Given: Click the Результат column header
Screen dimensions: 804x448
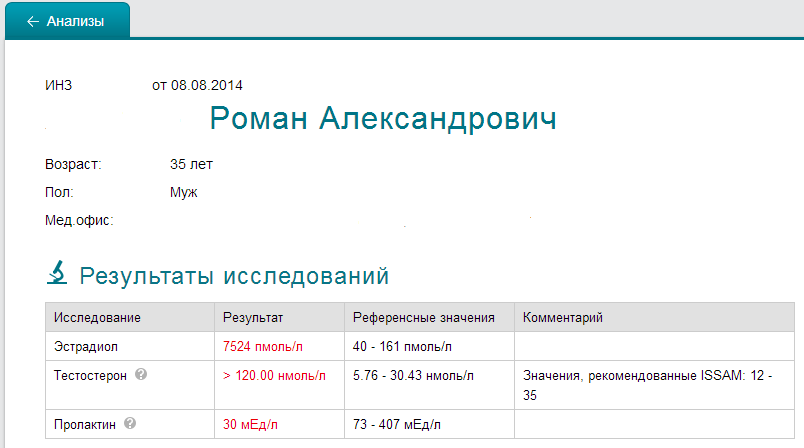Looking at the screenshot, I should coord(254,318).
